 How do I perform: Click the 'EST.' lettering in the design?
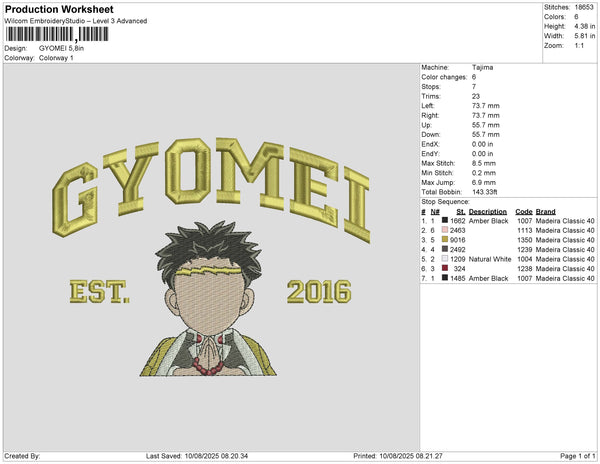coord(99,292)
